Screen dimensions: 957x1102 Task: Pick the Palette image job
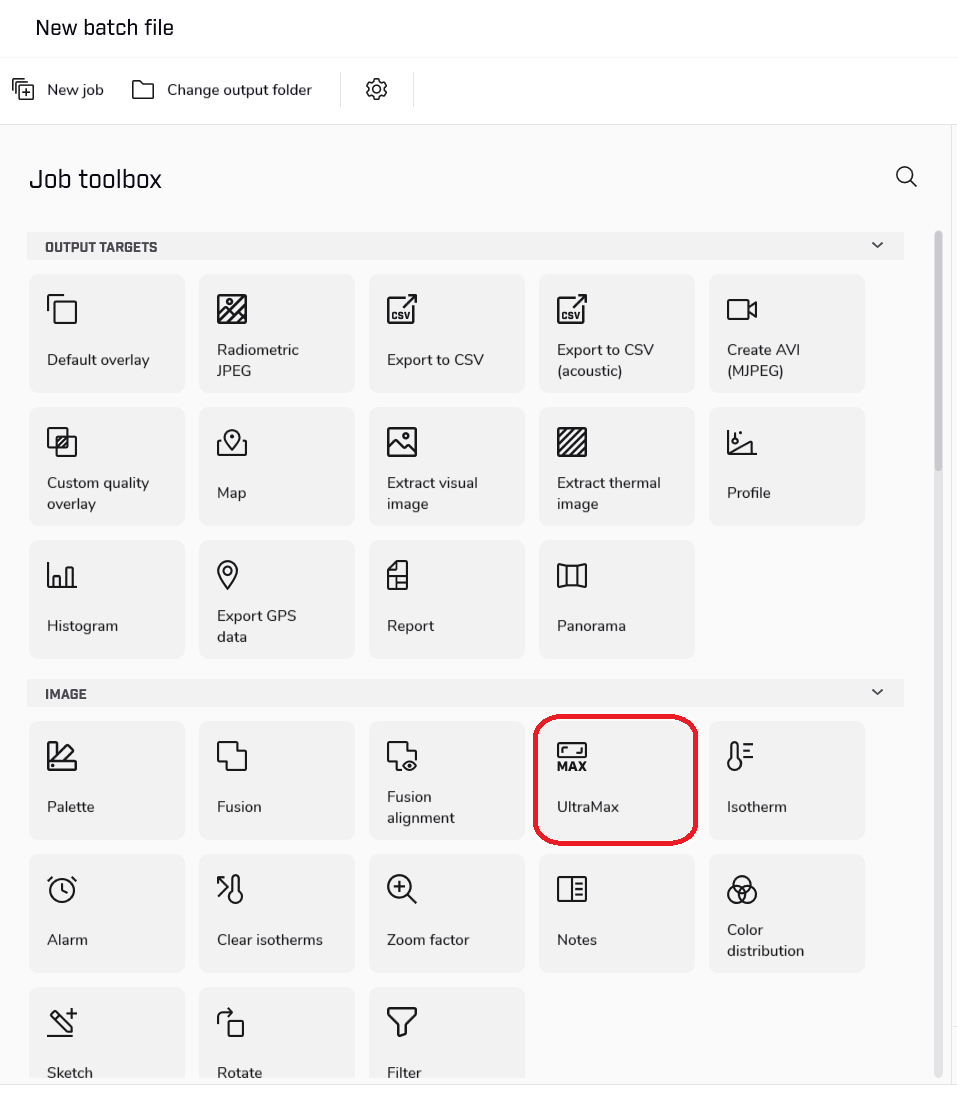click(106, 780)
